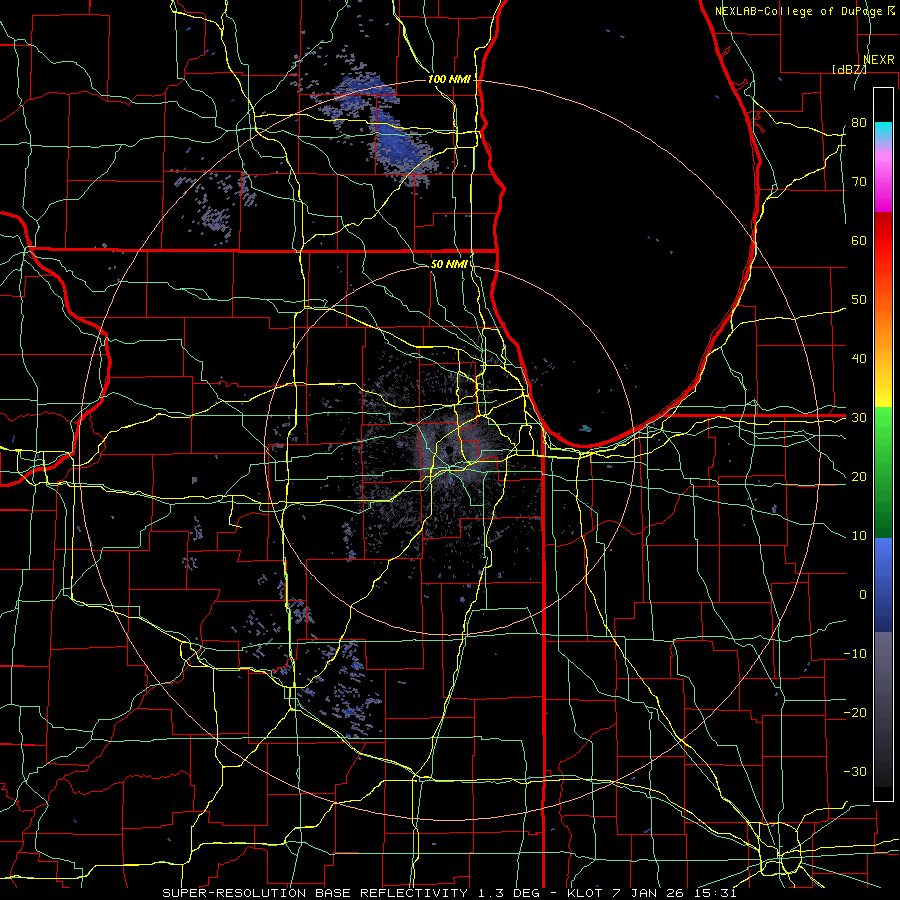Click the 60 value on the dBZ scale
Screen dimensions: 900x900
click(x=859, y=240)
